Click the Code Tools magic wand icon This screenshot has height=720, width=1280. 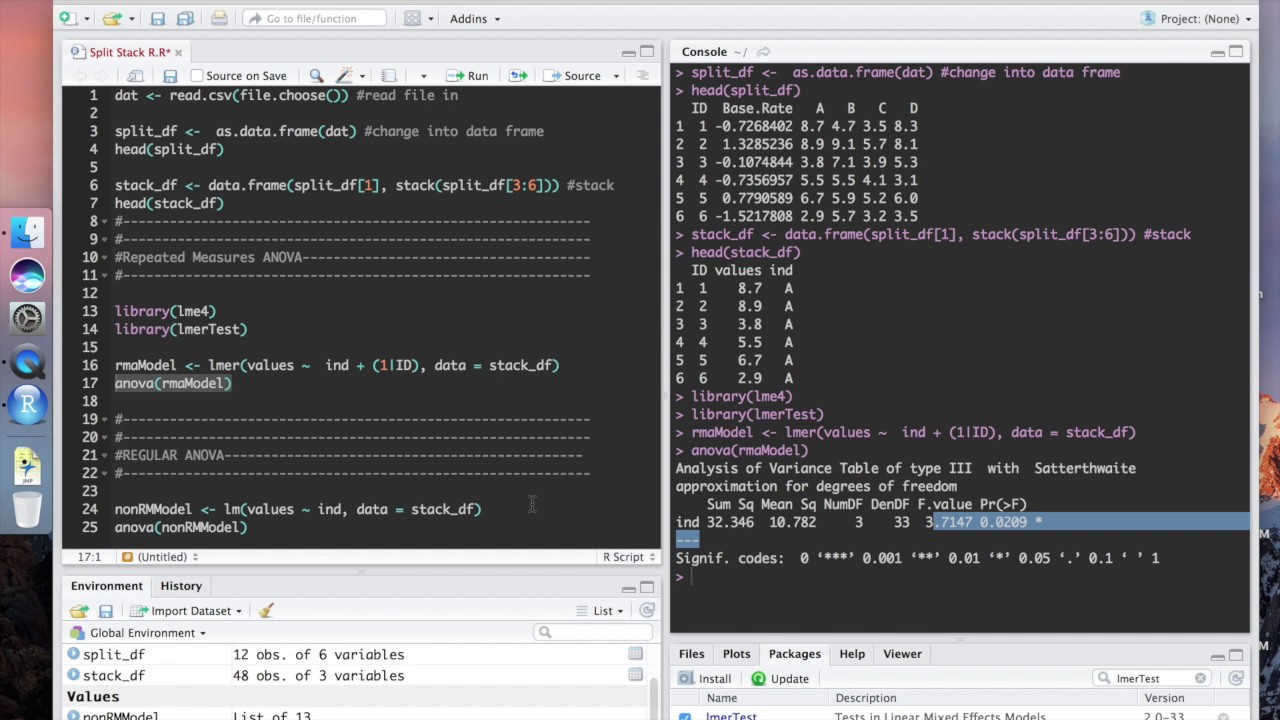tap(344, 76)
